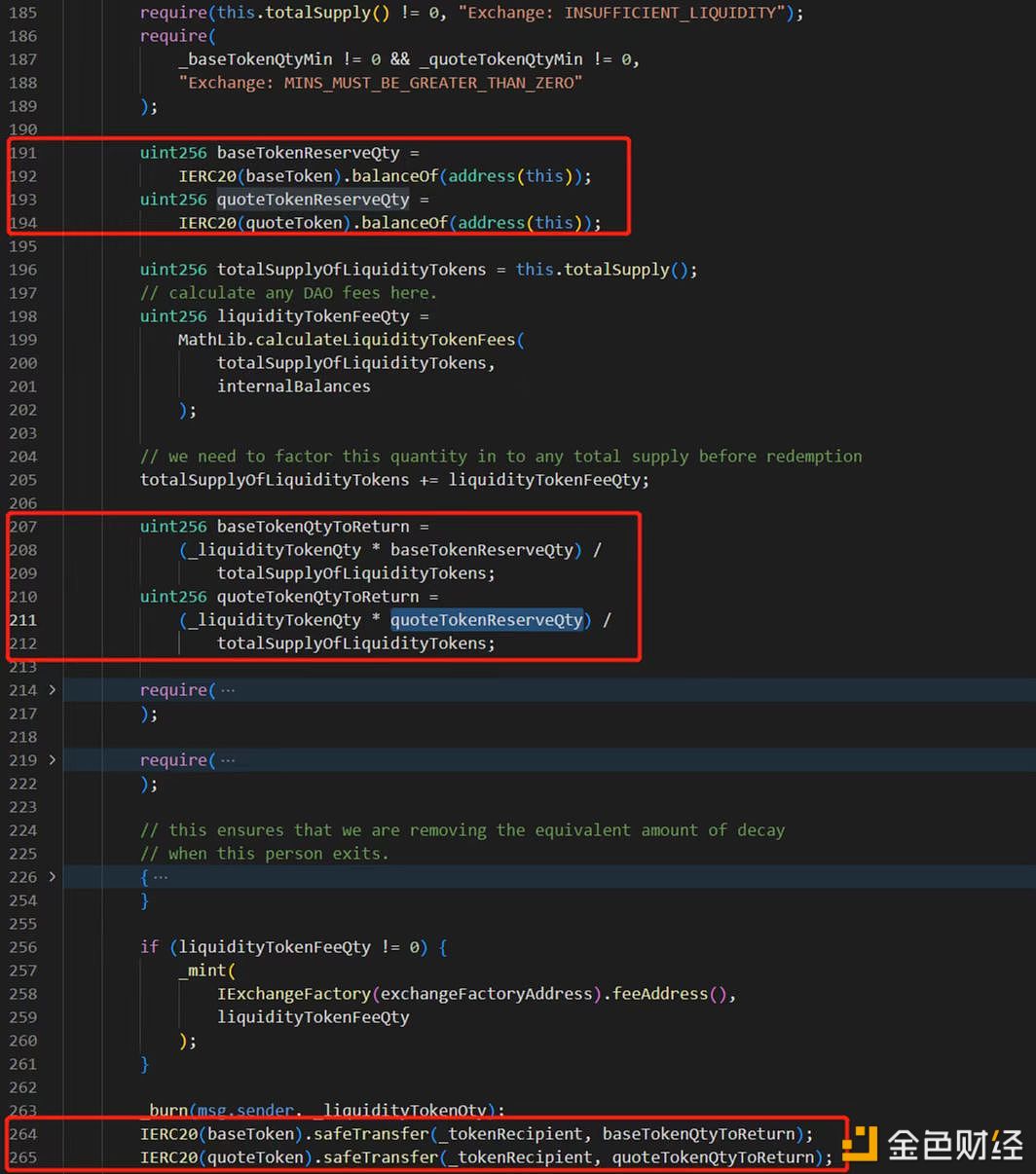Click the internalBalances argument on line 201
The image size is (1036, 1174).
293,386
